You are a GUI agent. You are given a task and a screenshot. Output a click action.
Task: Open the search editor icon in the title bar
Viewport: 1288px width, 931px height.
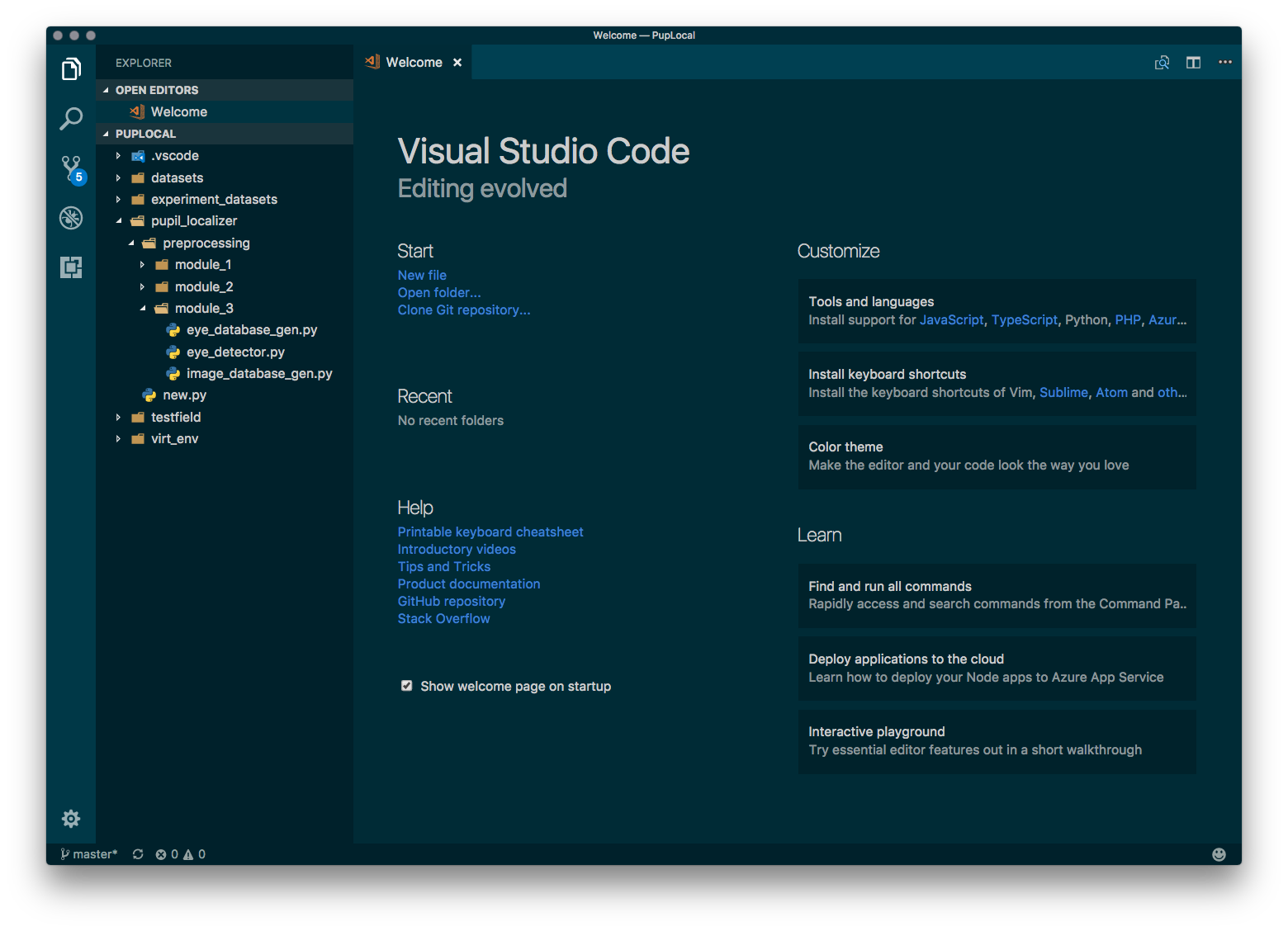pyautogui.click(x=1162, y=62)
